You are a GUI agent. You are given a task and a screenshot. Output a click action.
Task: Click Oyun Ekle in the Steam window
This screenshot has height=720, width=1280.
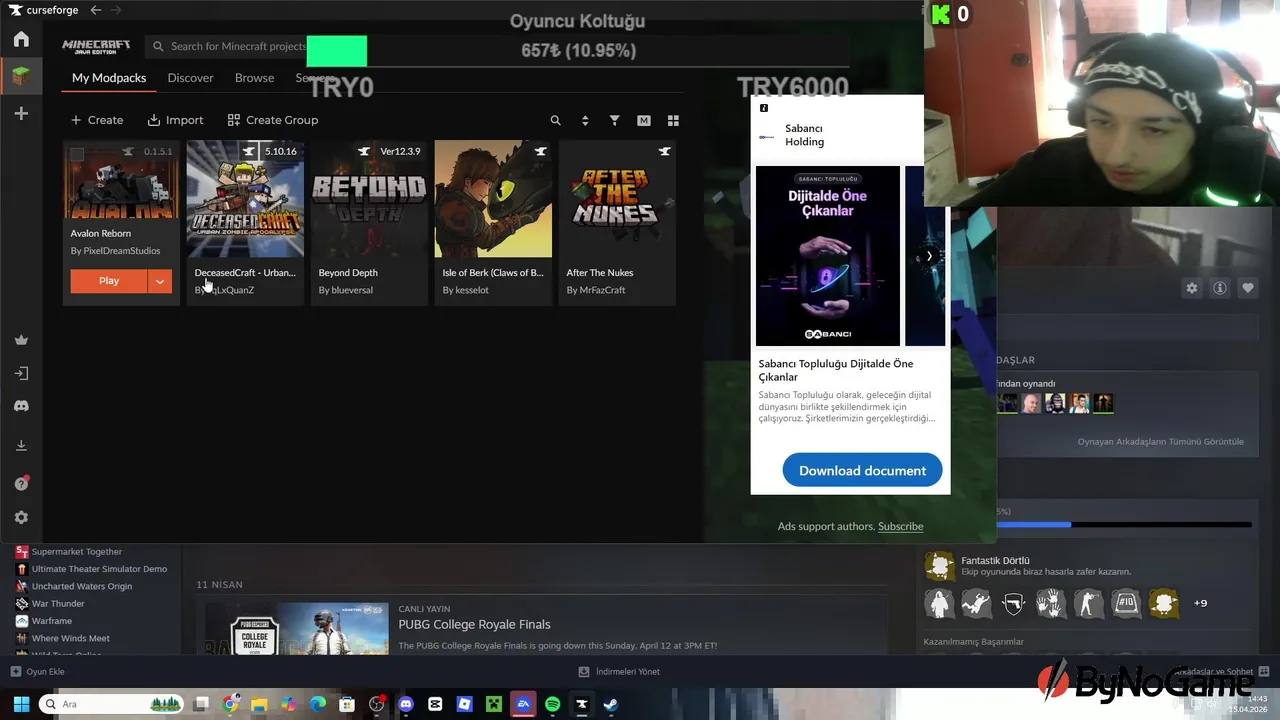(37, 671)
